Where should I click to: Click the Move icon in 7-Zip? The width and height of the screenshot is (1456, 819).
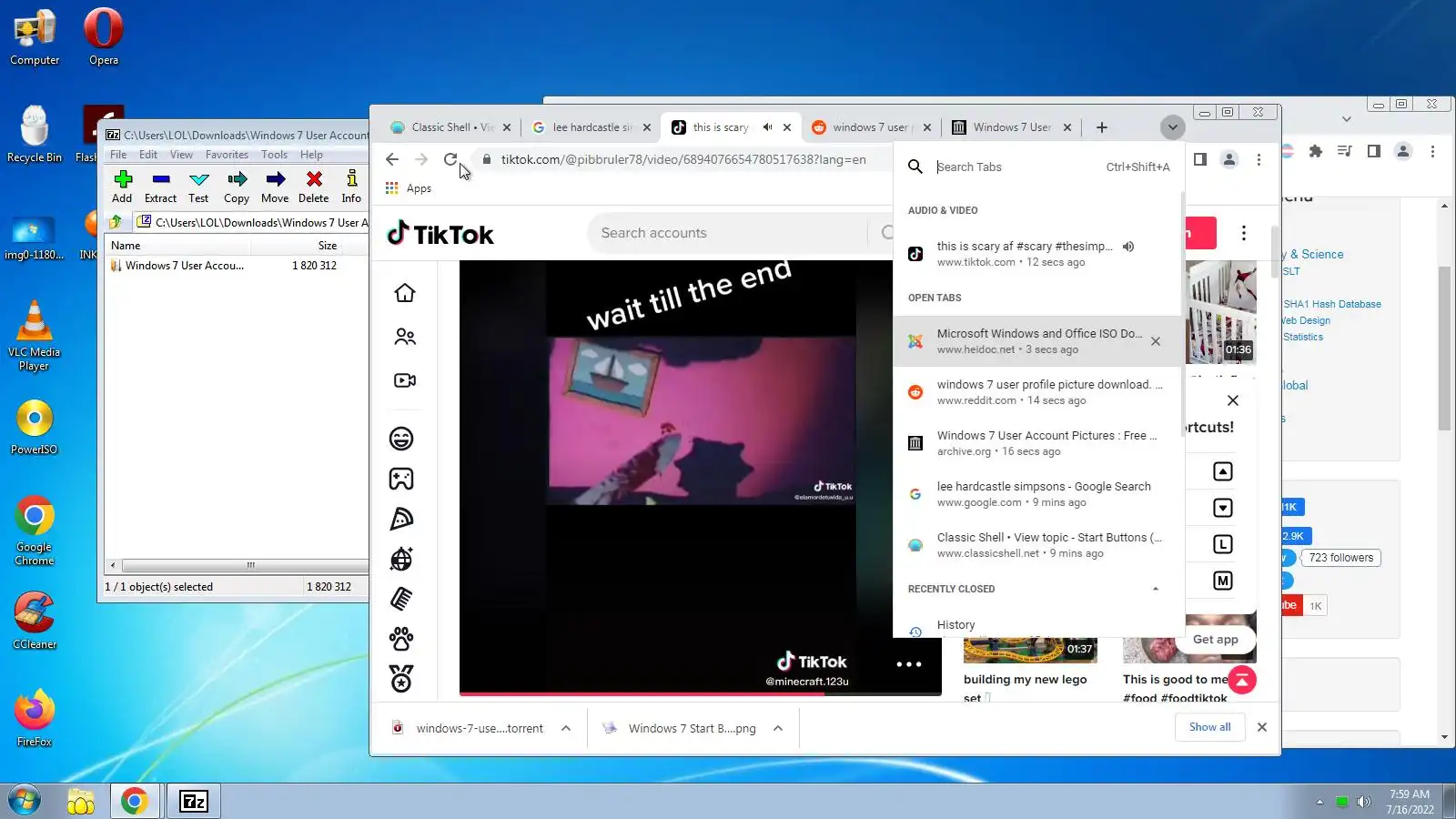pos(275,187)
